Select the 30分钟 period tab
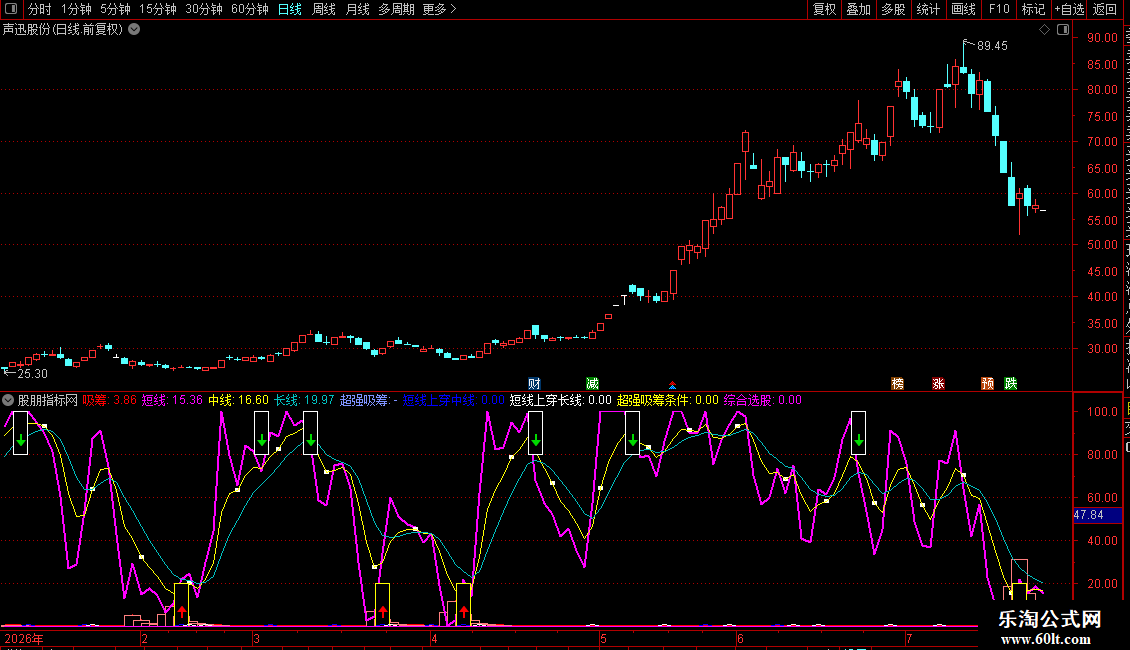Viewport: 1130px width, 650px height. point(204,9)
